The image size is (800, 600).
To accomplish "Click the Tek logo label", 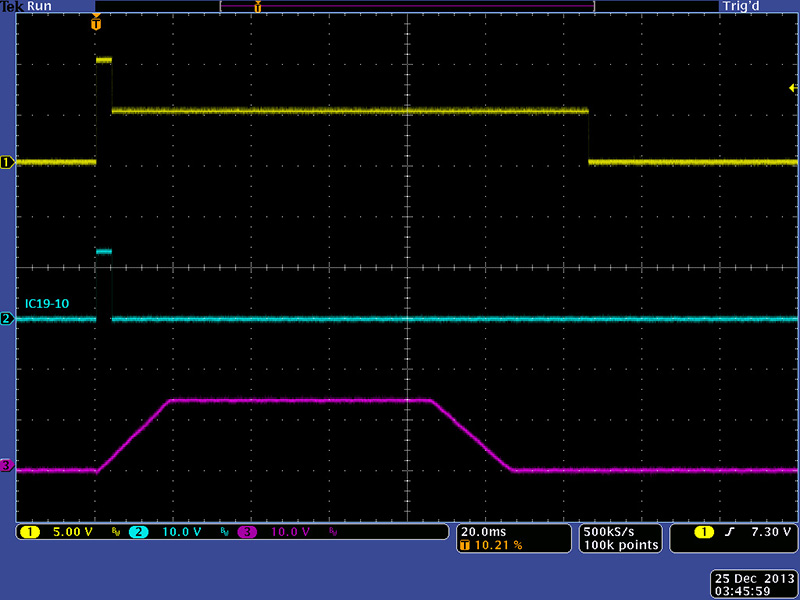I will [13, 7].
